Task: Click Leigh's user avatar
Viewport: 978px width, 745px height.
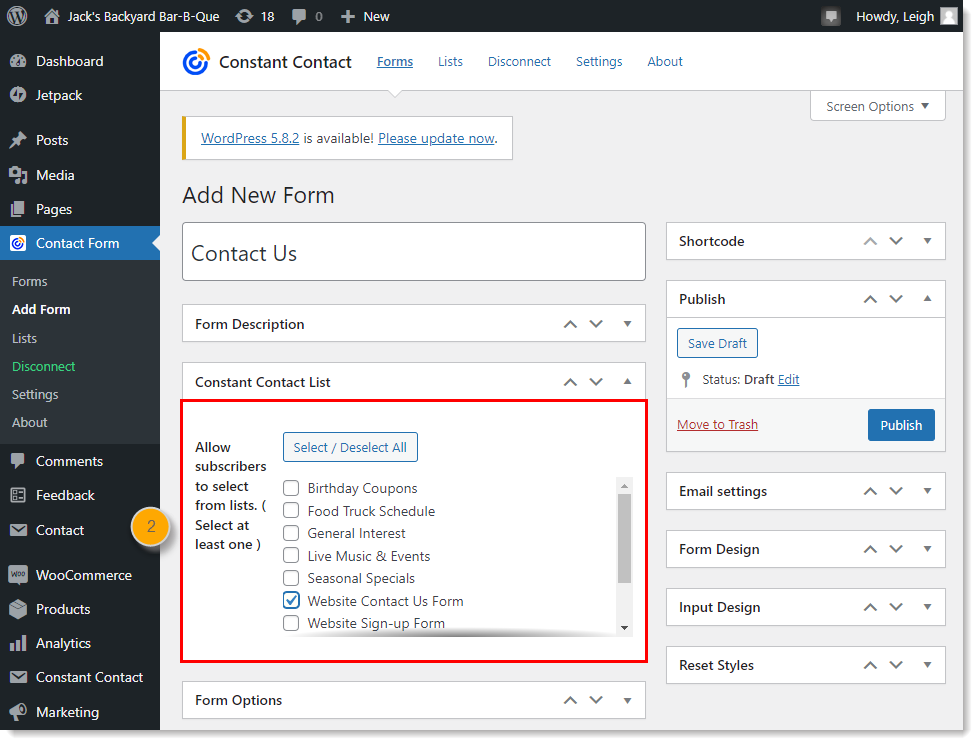Action: click(949, 16)
